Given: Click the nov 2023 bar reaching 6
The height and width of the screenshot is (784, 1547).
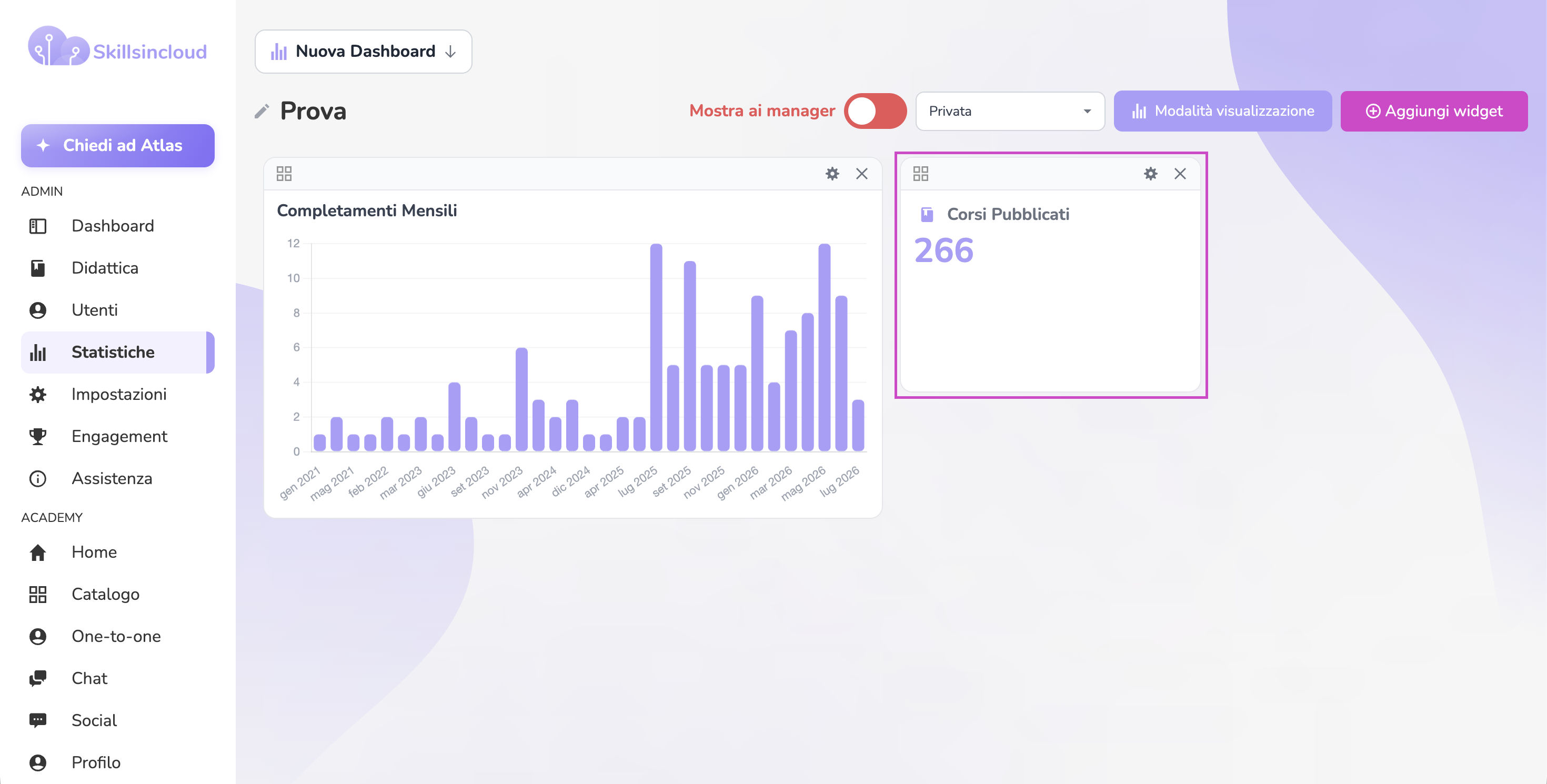Looking at the screenshot, I should pyautogui.click(x=522, y=399).
